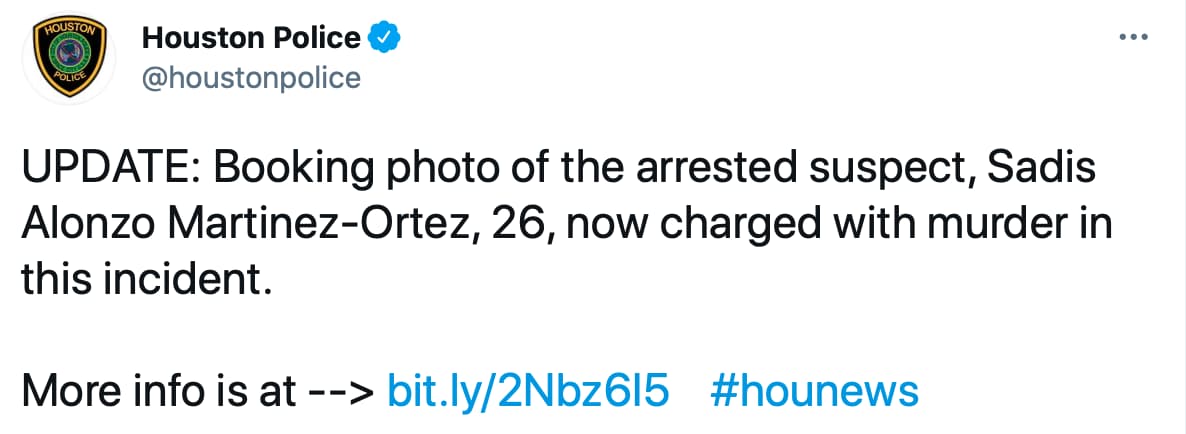The image size is (1186, 434).
Task: Follow the bit.ly/2Nbz6I5 link
Action: 526,390
